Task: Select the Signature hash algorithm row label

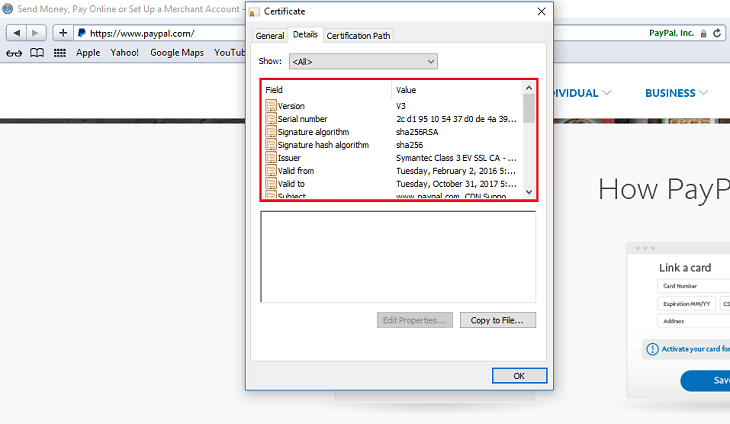Action: click(x=323, y=145)
